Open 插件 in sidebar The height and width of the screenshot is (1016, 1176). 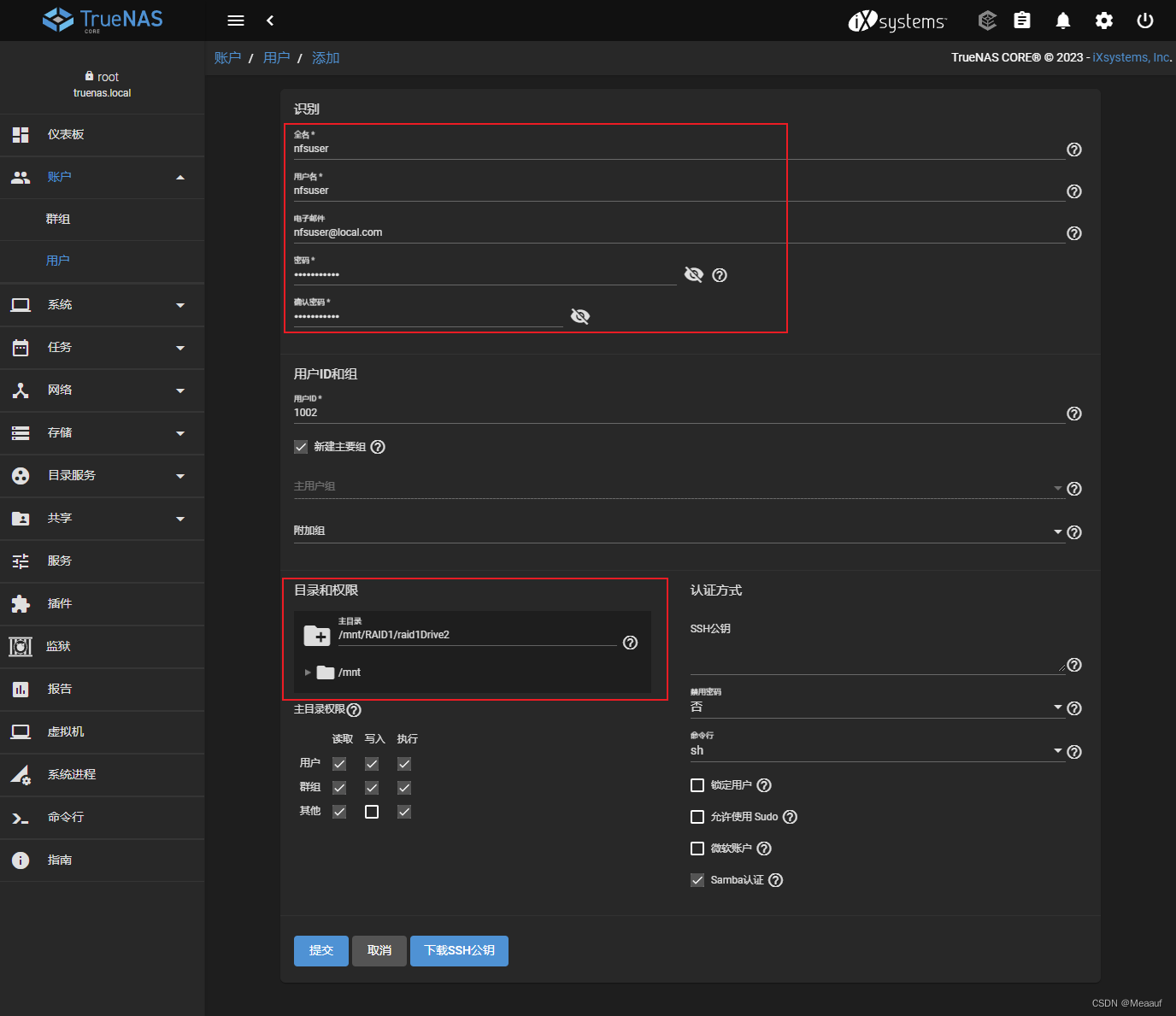(x=103, y=604)
